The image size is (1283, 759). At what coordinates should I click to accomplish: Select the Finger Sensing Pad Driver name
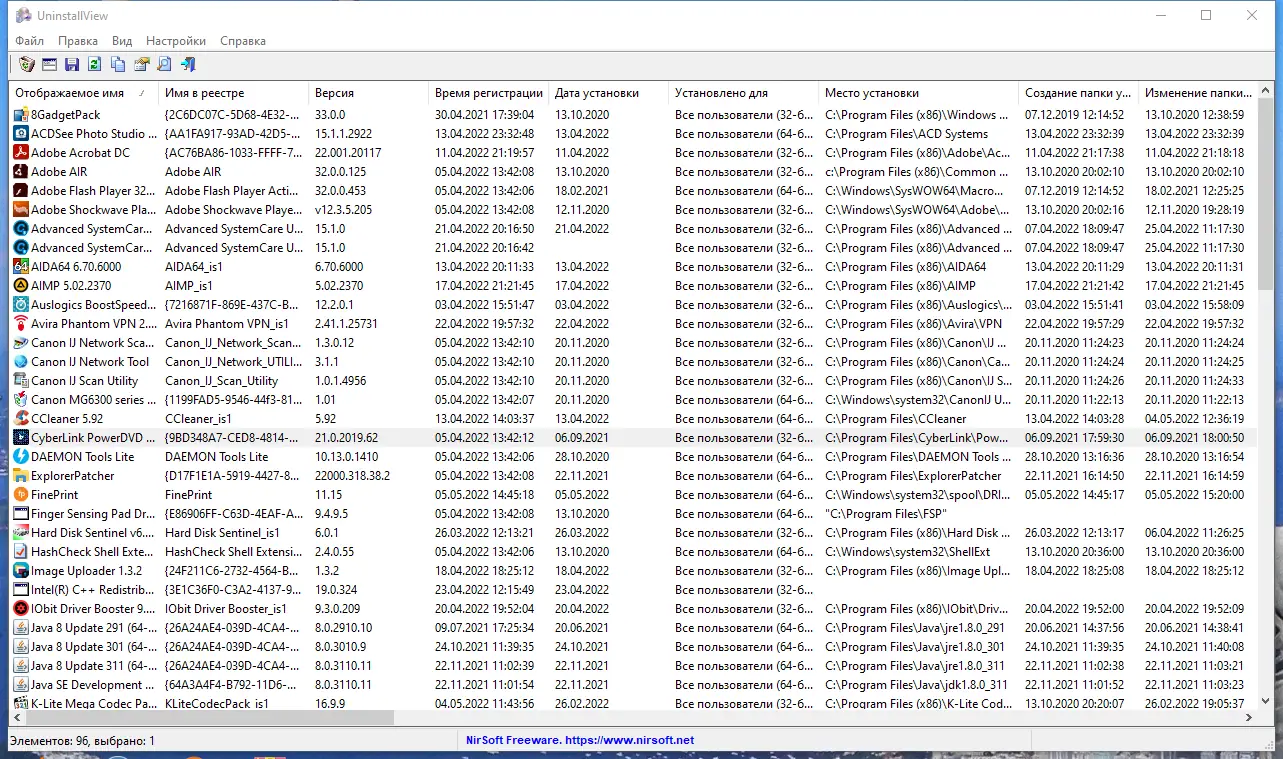[94, 514]
